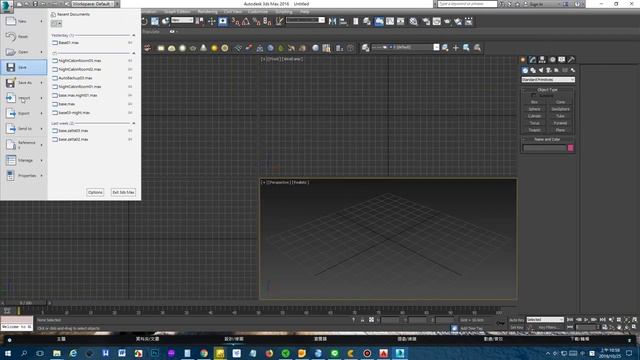Open the layer name dropdown on toolbar
This screenshot has height=360, width=640.
436,47
